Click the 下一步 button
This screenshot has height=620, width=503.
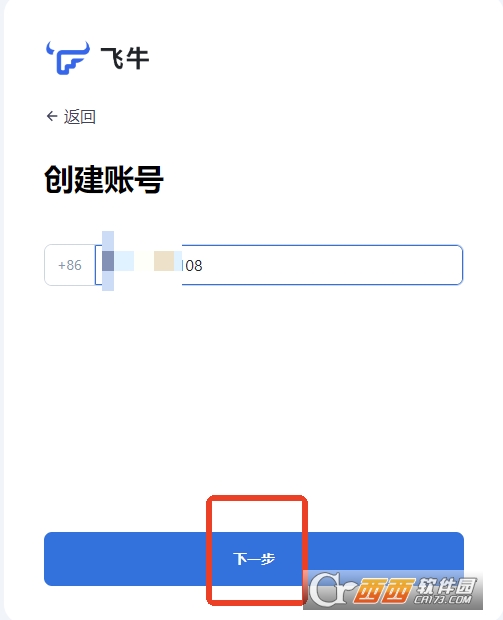point(253,559)
